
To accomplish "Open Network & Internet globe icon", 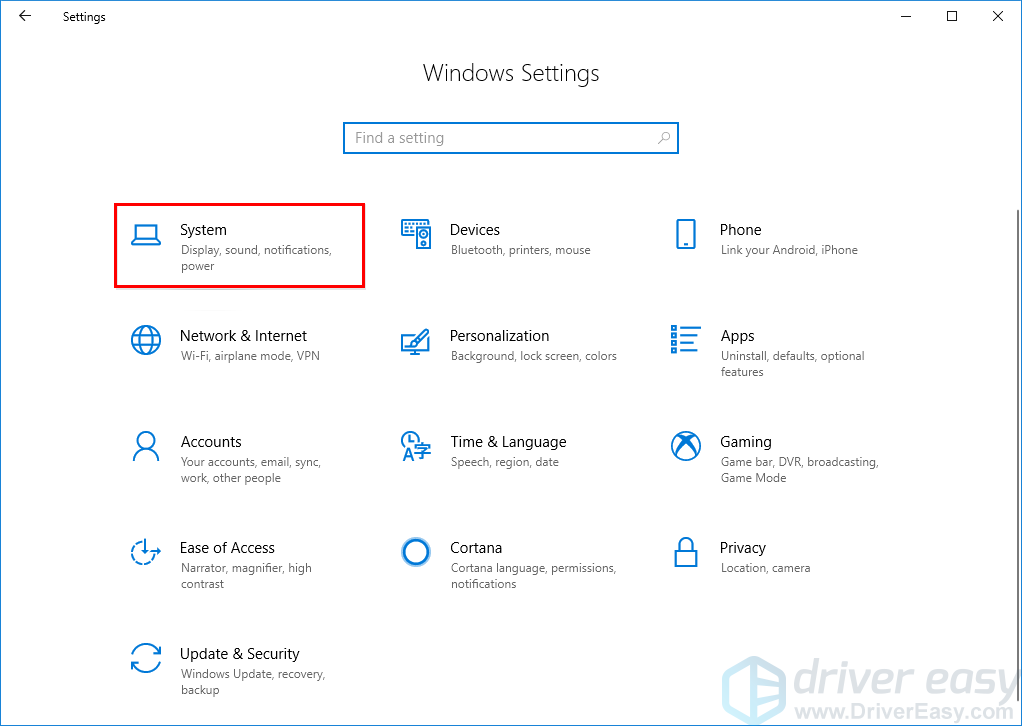I will (x=146, y=340).
